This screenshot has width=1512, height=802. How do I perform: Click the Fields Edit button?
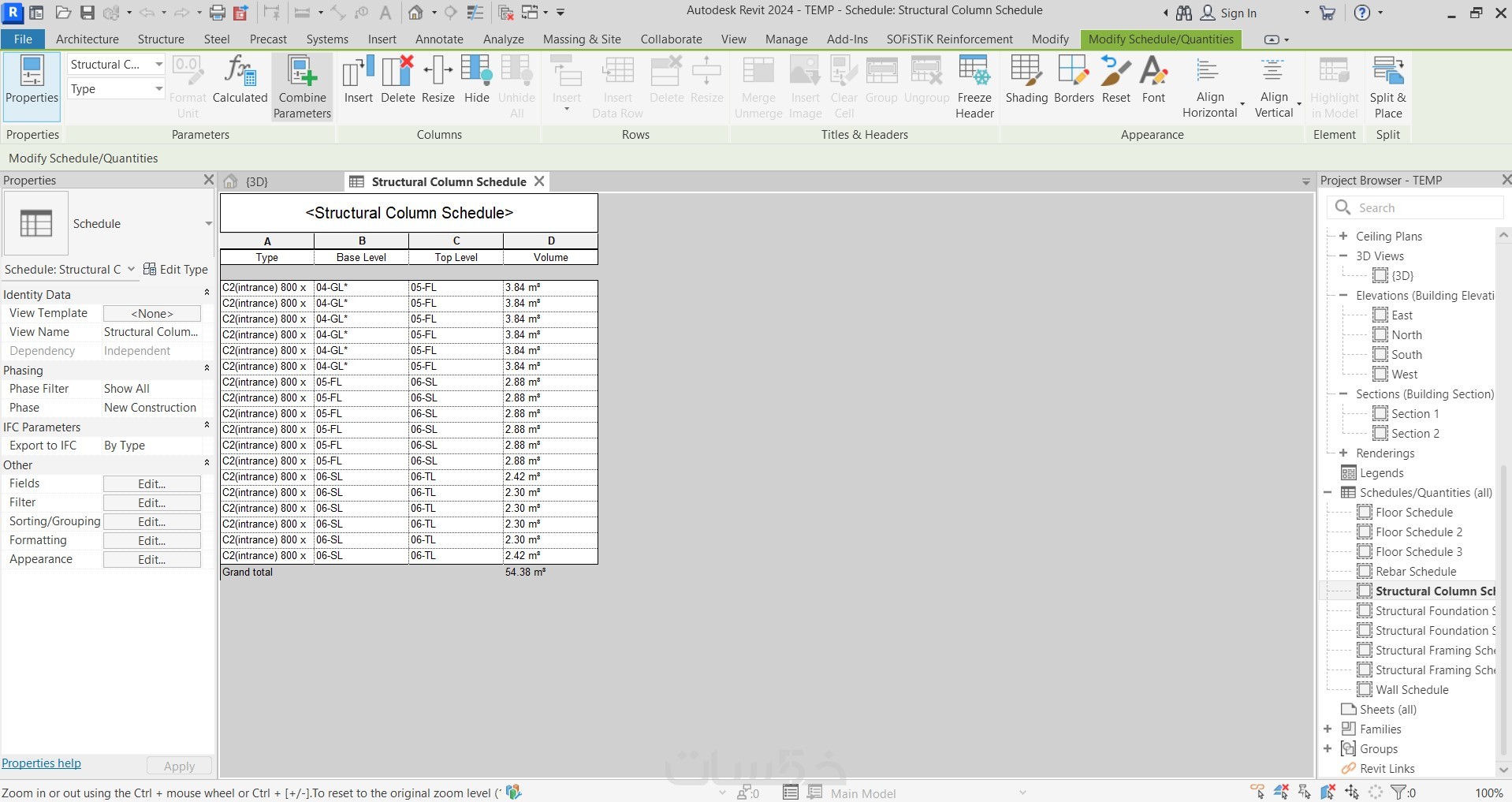[152, 484]
